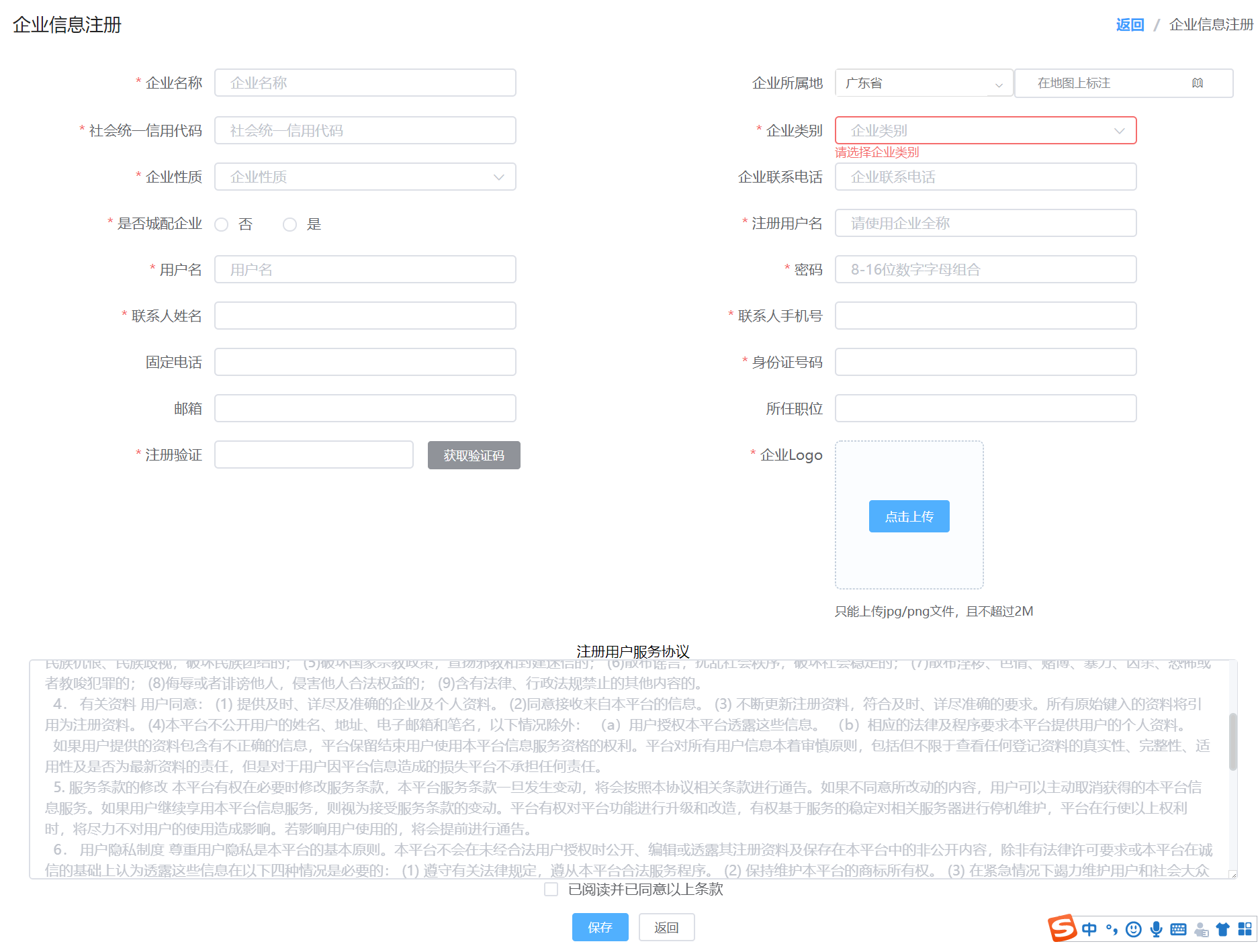
Task: Activate voice input microphone icon
Action: (x=1156, y=929)
